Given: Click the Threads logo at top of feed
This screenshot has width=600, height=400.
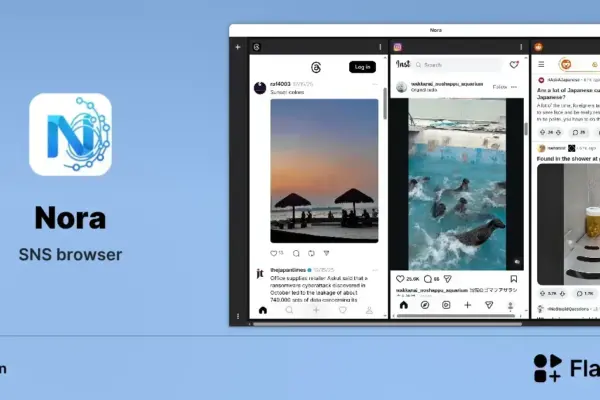Looking at the screenshot, I should click(316, 68).
